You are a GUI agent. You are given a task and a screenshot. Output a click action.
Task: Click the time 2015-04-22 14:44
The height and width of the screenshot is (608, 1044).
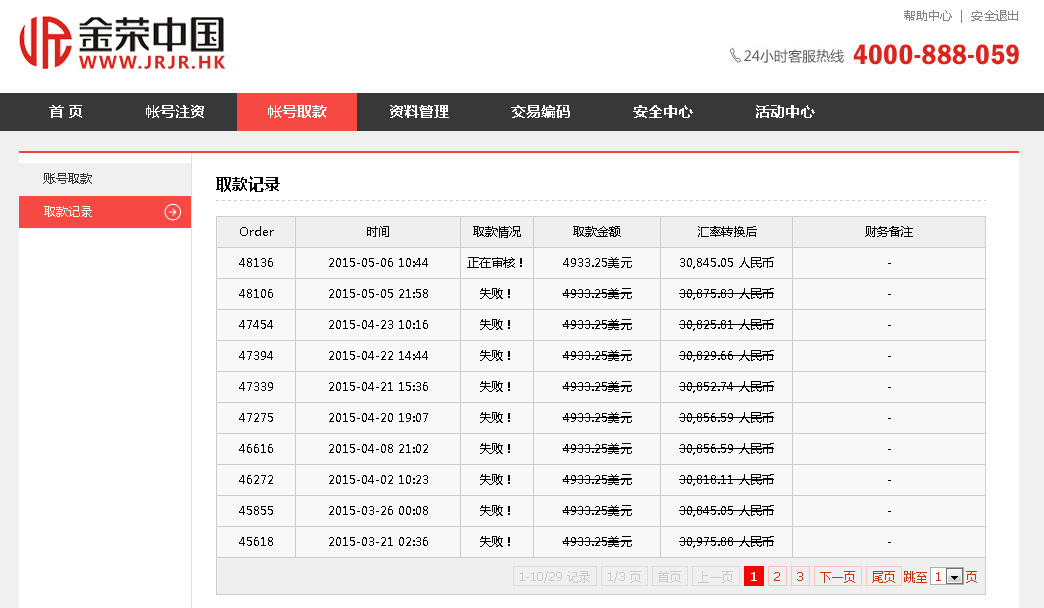tap(378, 356)
